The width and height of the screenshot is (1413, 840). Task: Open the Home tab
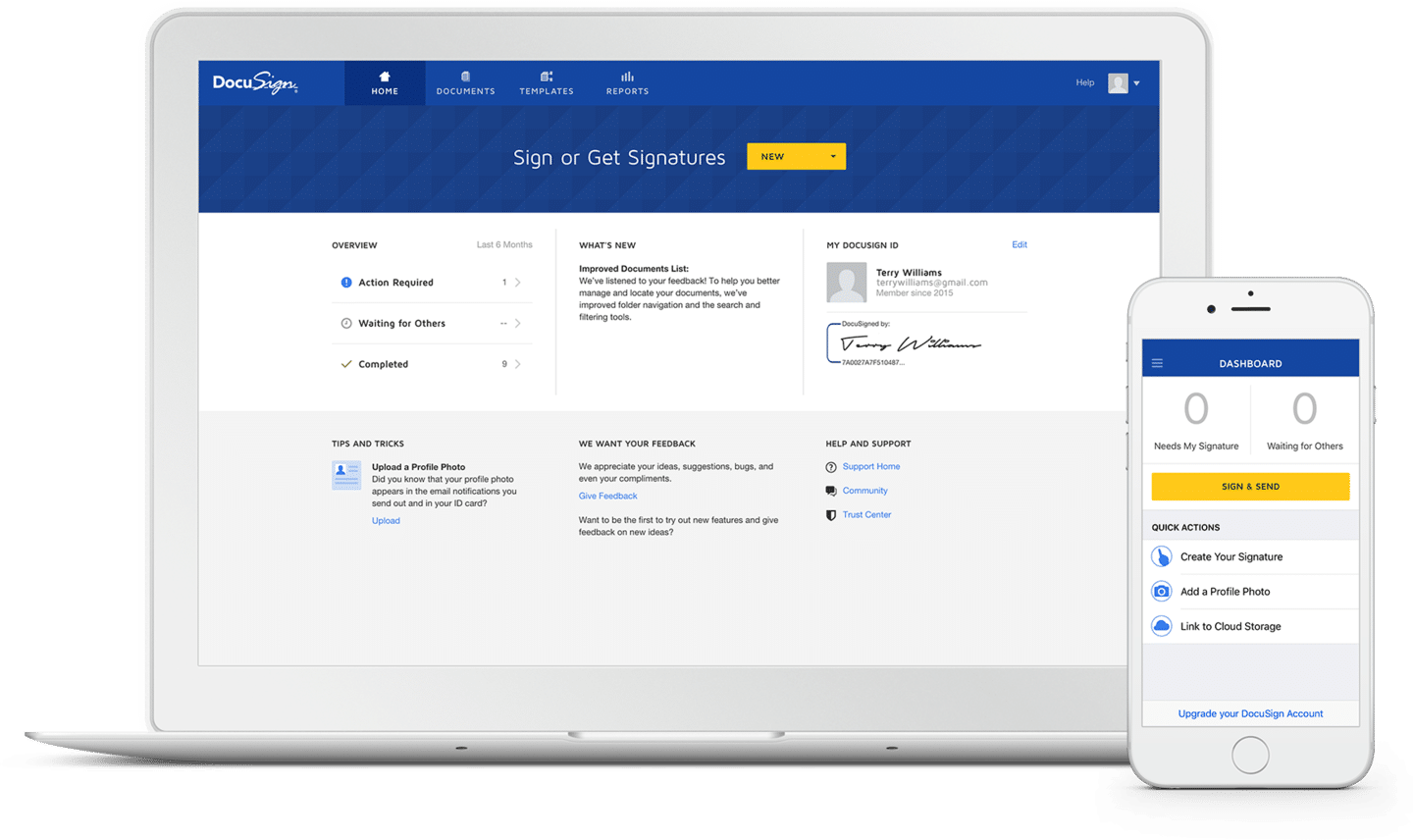[x=385, y=83]
